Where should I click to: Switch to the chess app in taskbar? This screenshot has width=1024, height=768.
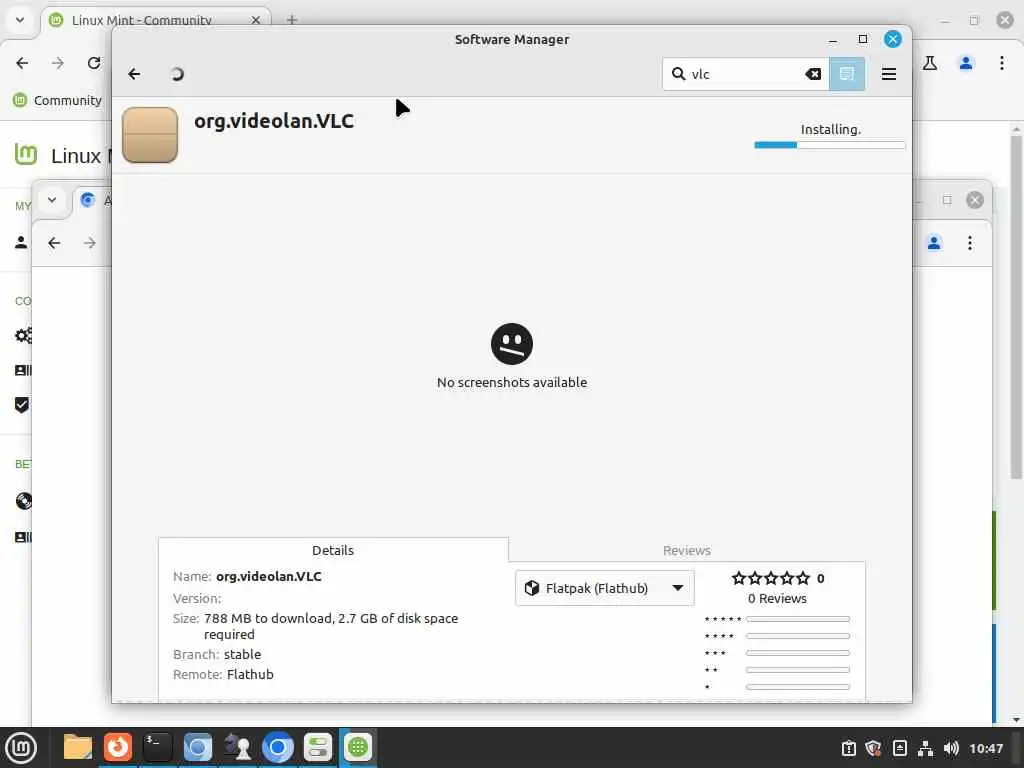coord(238,747)
